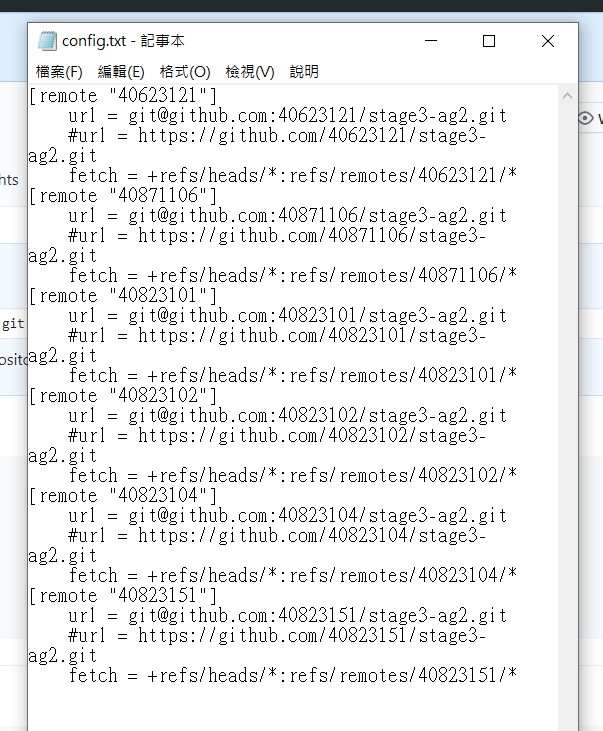The width and height of the screenshot is (603, 731).
Task: Click the git@github.com:40823101 url line
Action: (288, 316)
